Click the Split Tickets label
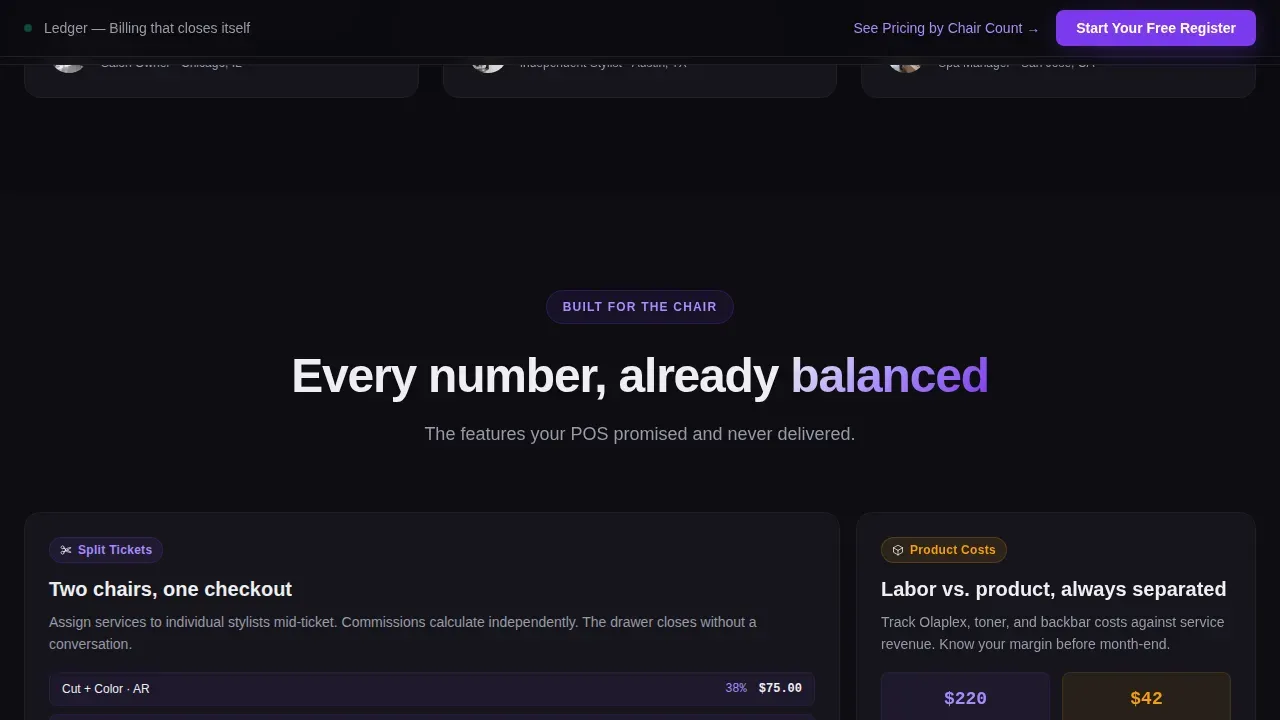Image resolution: width=1280 pixels, height=720 pixels. tap(115, 550)
